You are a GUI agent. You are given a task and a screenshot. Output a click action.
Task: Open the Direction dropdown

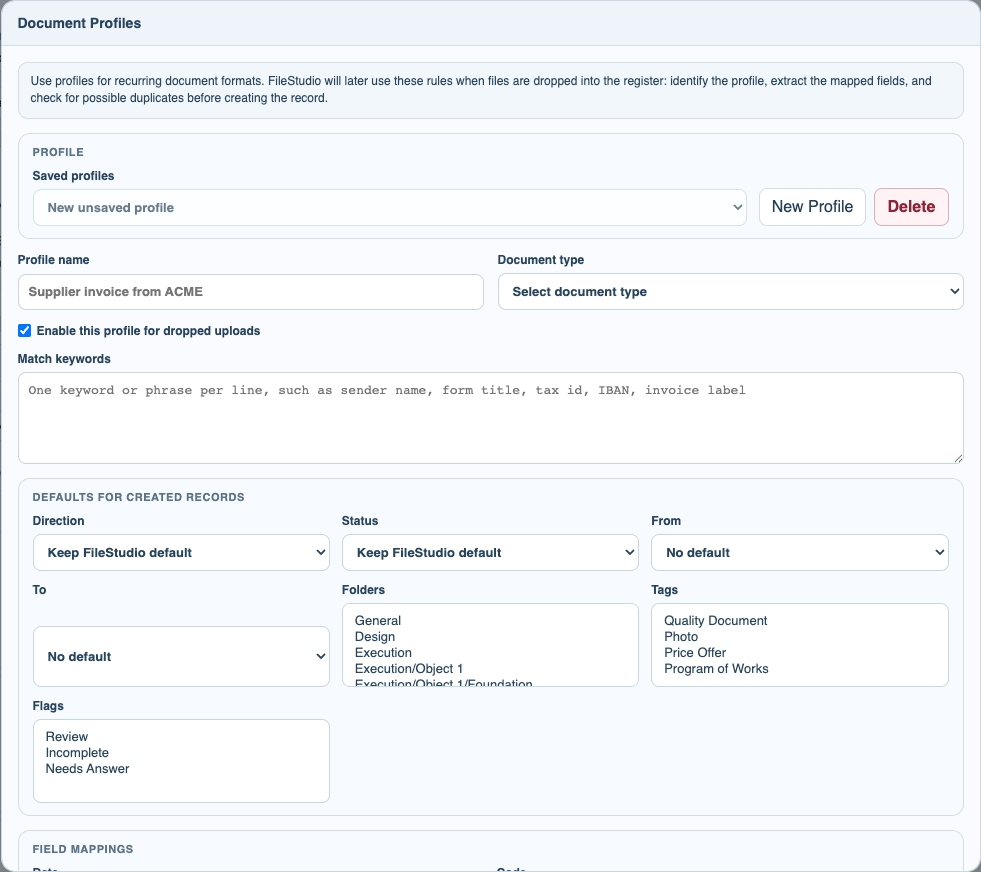click(x=181, y=552)
